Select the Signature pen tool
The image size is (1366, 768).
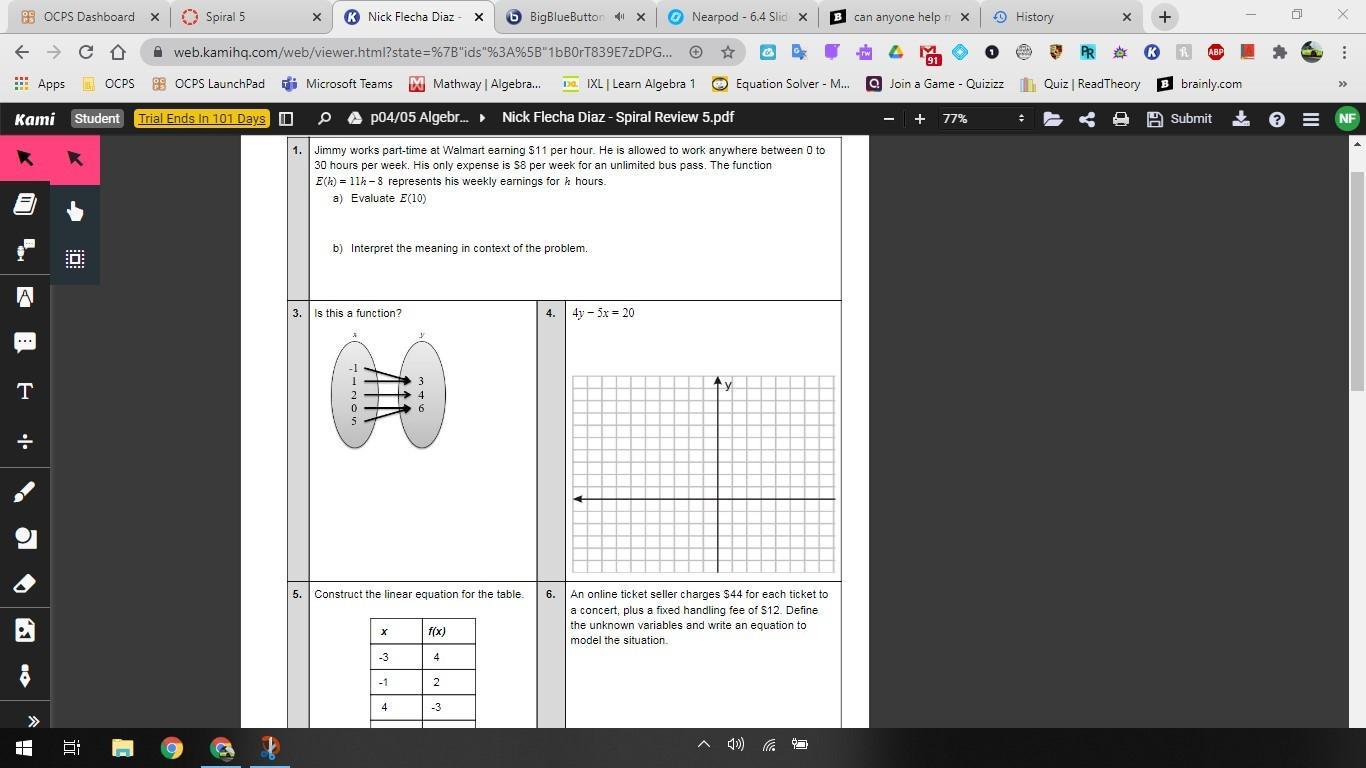click(x=25, y=676)
